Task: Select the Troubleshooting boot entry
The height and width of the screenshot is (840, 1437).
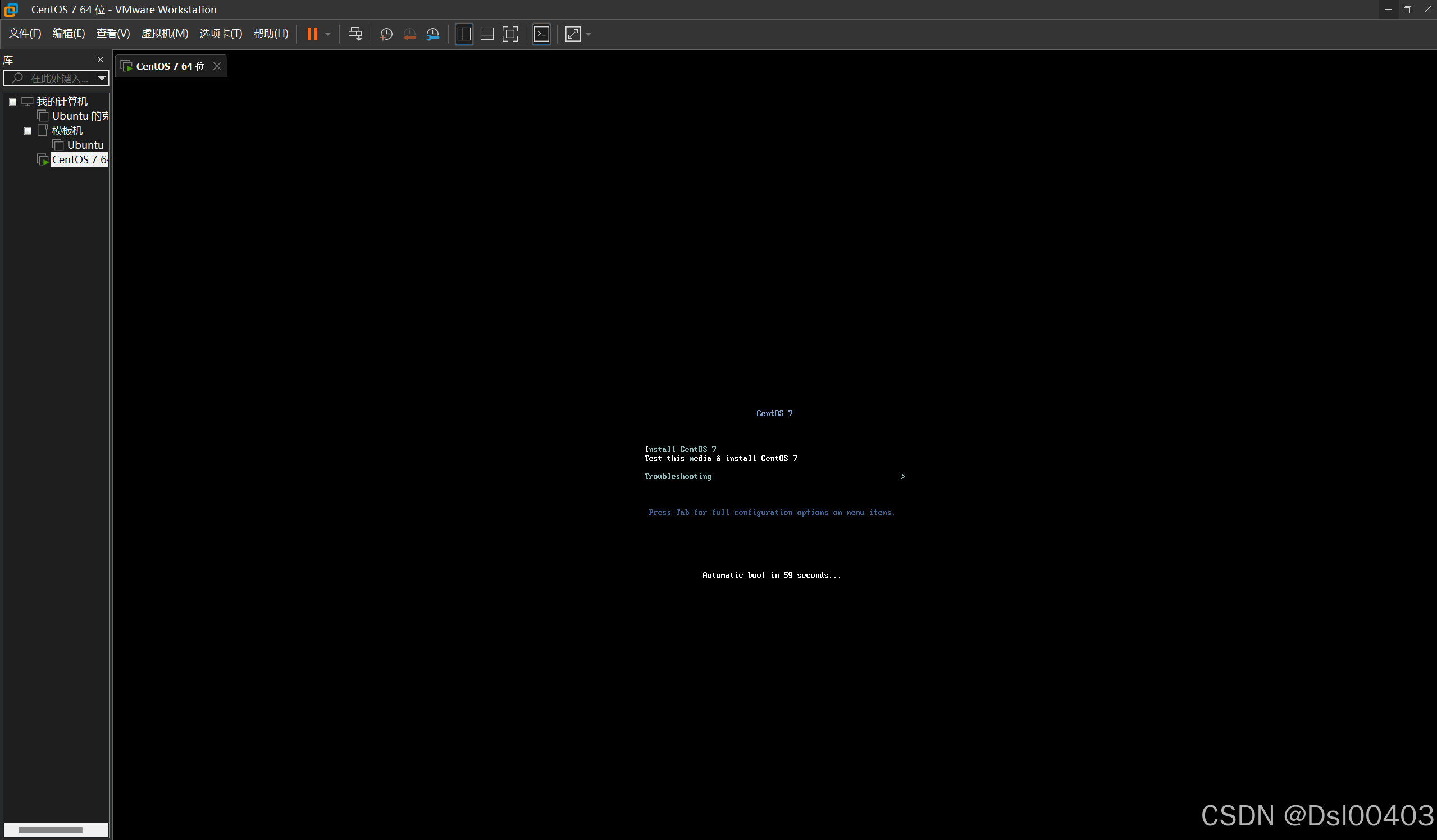Action: [678, 476]
